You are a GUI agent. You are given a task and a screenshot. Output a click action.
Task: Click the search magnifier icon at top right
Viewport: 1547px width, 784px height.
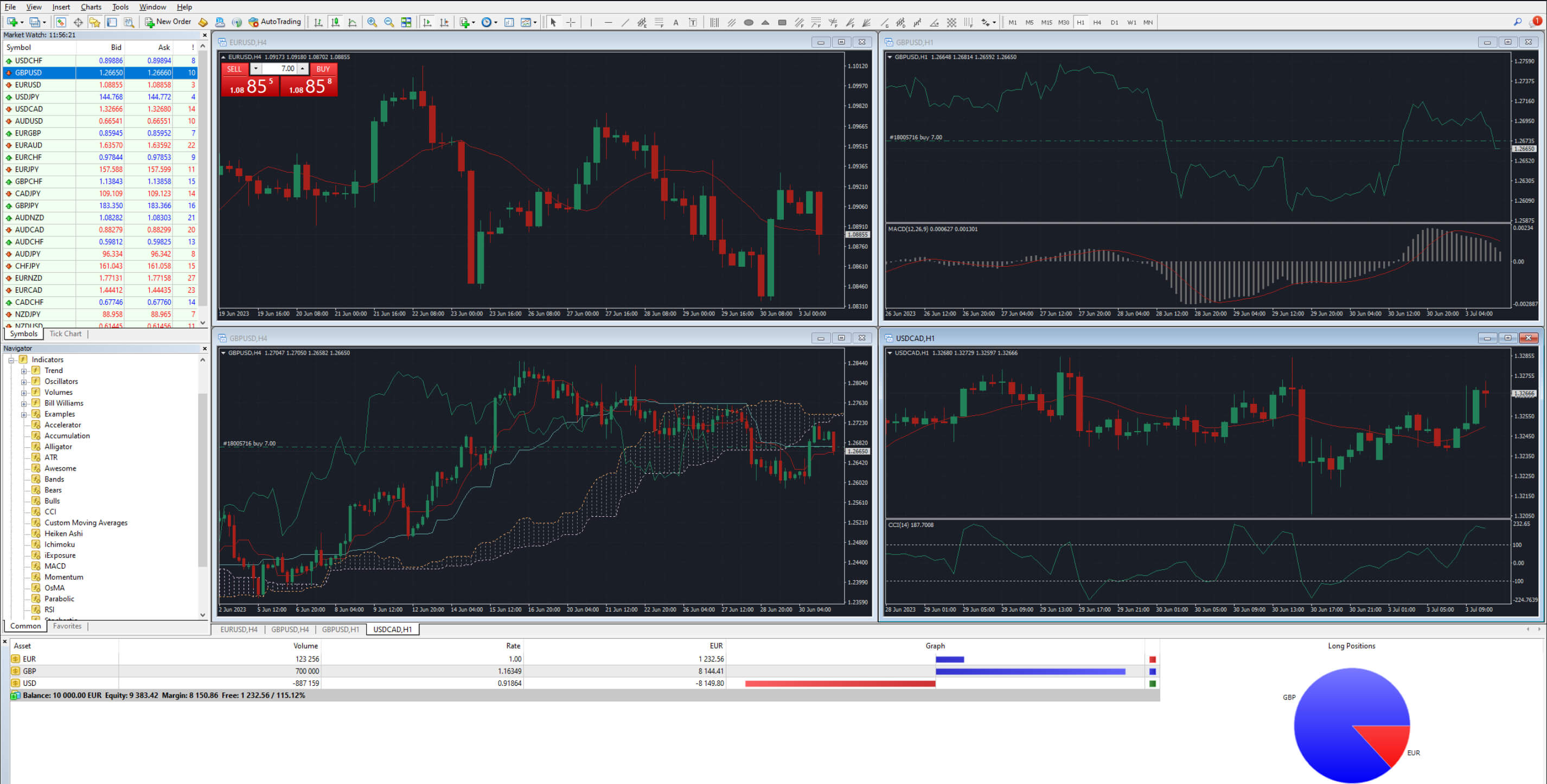(1517, 22)
